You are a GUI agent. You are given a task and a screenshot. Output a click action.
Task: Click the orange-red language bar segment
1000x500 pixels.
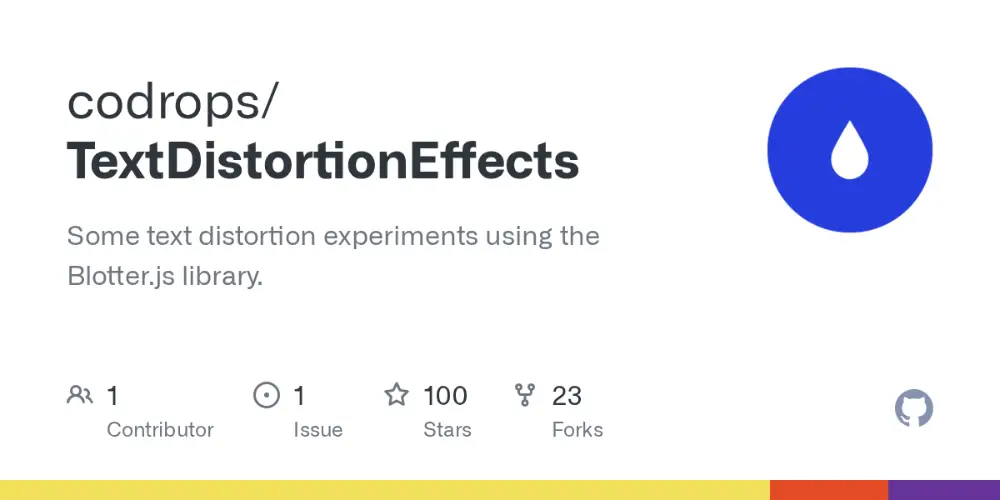point(829,490)
